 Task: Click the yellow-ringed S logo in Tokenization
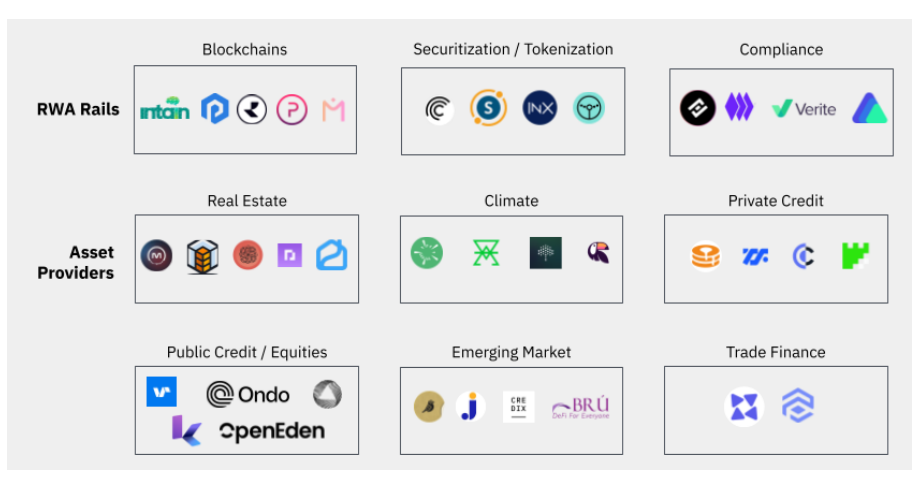coord(488,108)
